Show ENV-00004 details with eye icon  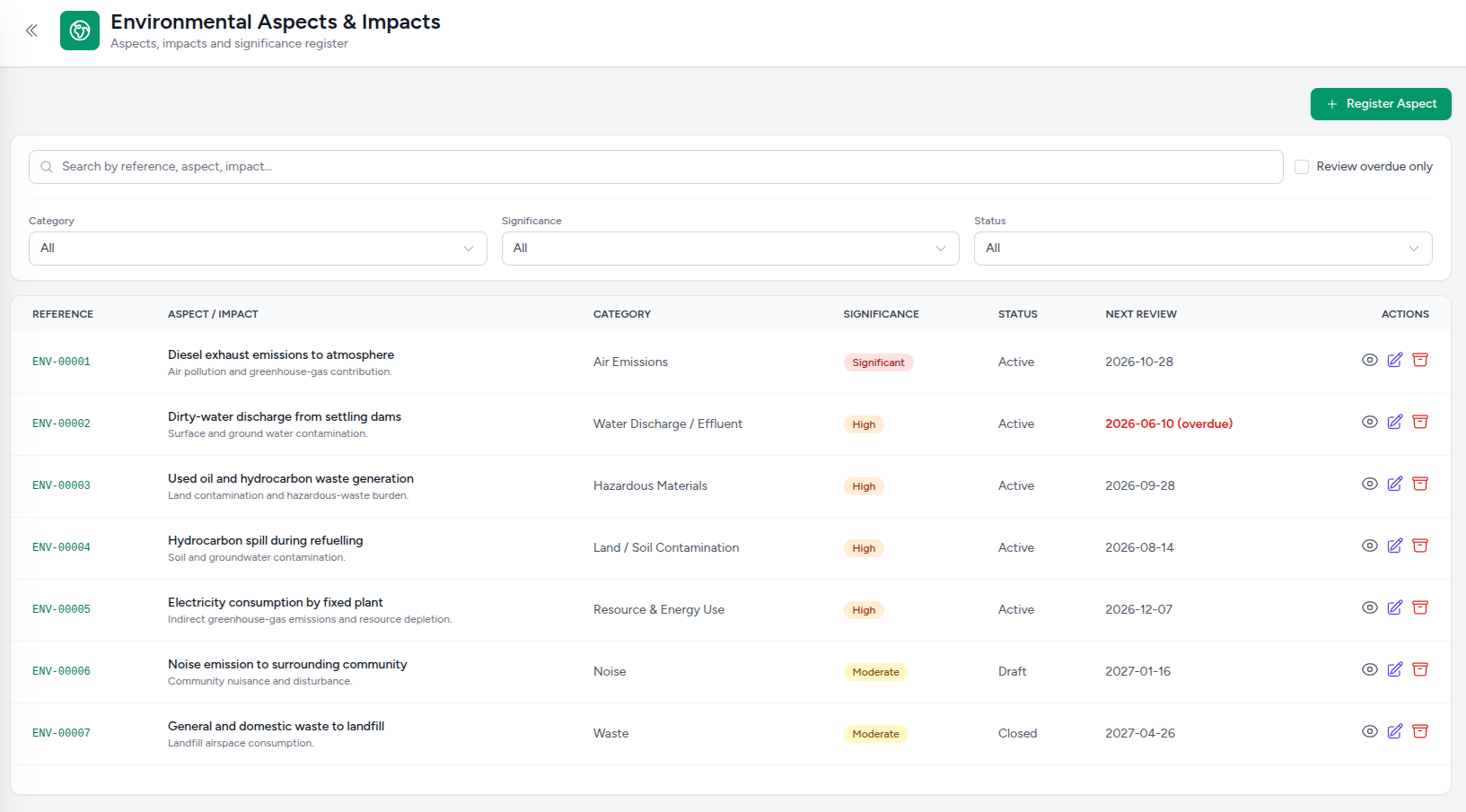click(x=1369, y=546)
